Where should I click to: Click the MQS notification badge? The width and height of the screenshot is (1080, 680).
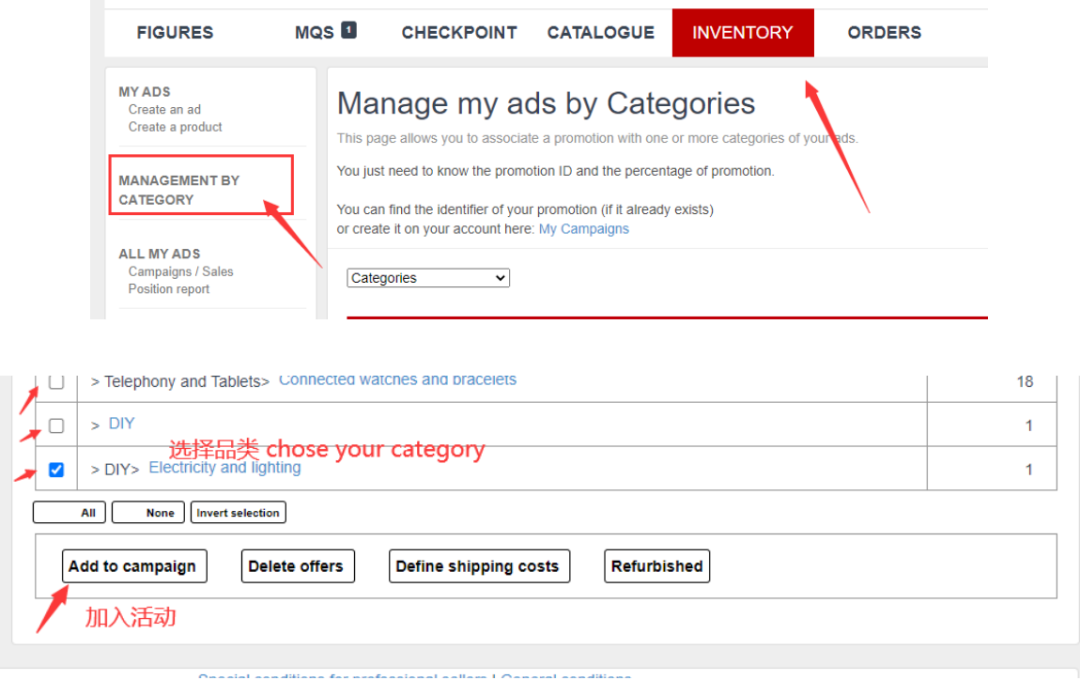click(349, 30)
